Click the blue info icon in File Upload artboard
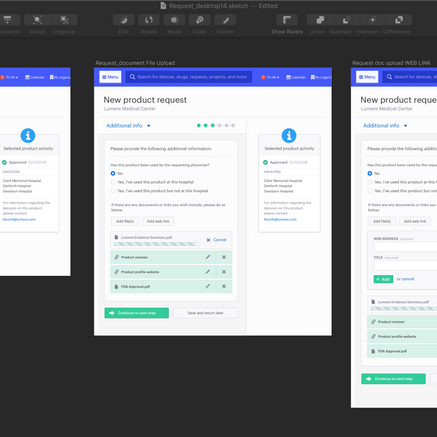437x437 pixels. tap(289, 135)
